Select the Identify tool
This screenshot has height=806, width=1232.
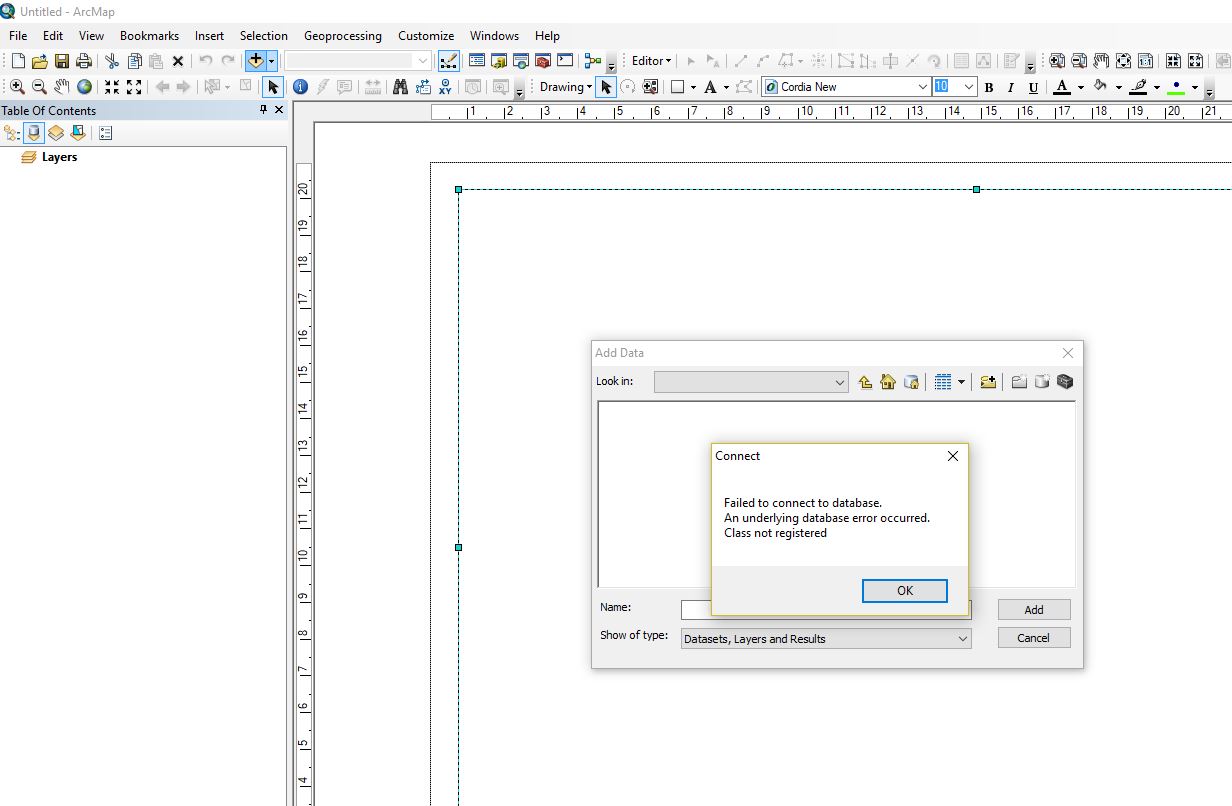[x=300, y=87]
